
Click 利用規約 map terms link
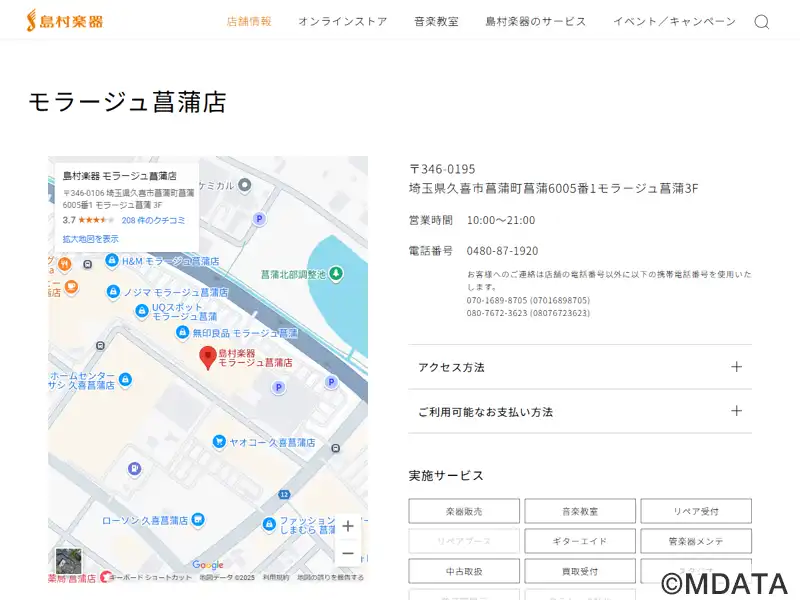point(276,578)
